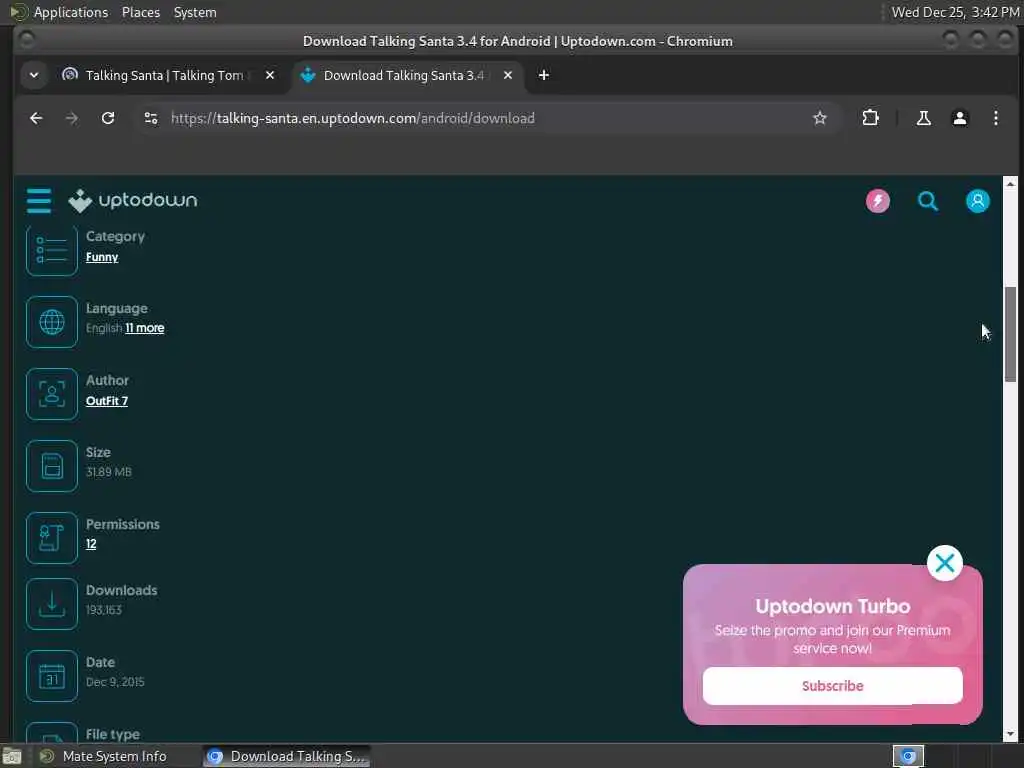This screenshot has width=1024, height=768.
Task: Open Chrome Labs flask icon
Action: coord(923,118)
